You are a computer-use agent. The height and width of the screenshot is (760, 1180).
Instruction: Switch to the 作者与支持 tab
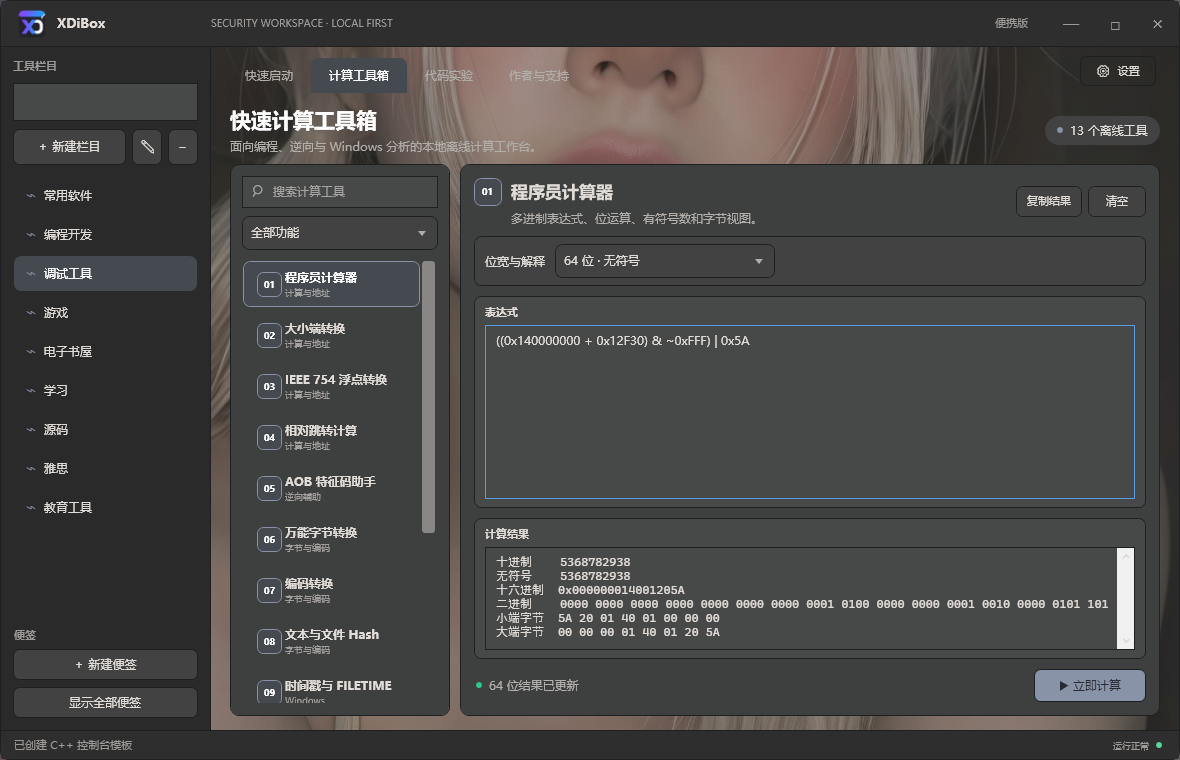pos(539,76)
